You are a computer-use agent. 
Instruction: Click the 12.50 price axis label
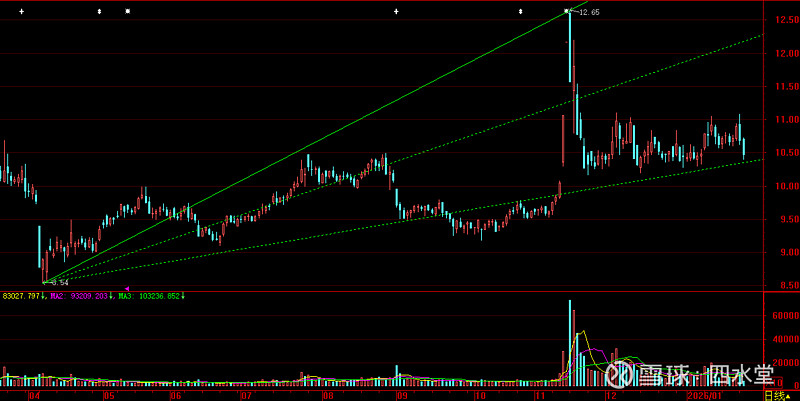786,20
